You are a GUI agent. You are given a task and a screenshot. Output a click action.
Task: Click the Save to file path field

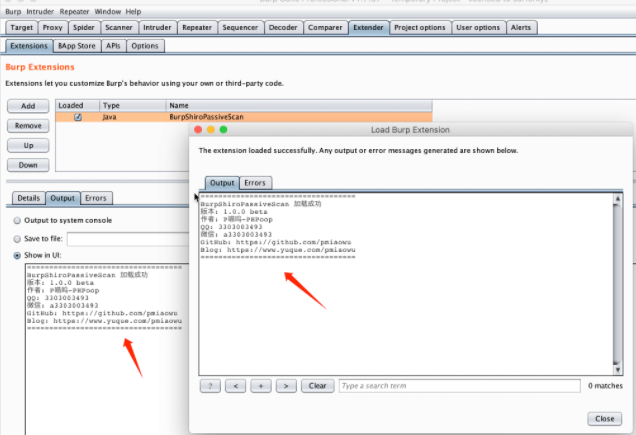[128, 239]
